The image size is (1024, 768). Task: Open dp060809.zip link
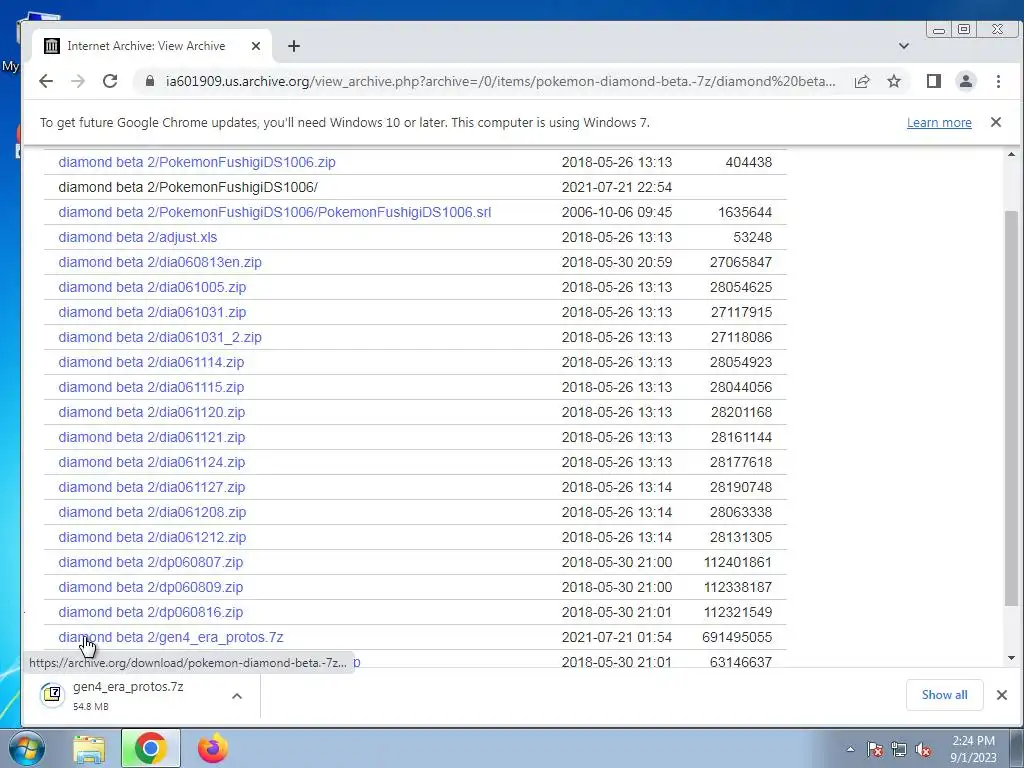click(x=151, y=587)
